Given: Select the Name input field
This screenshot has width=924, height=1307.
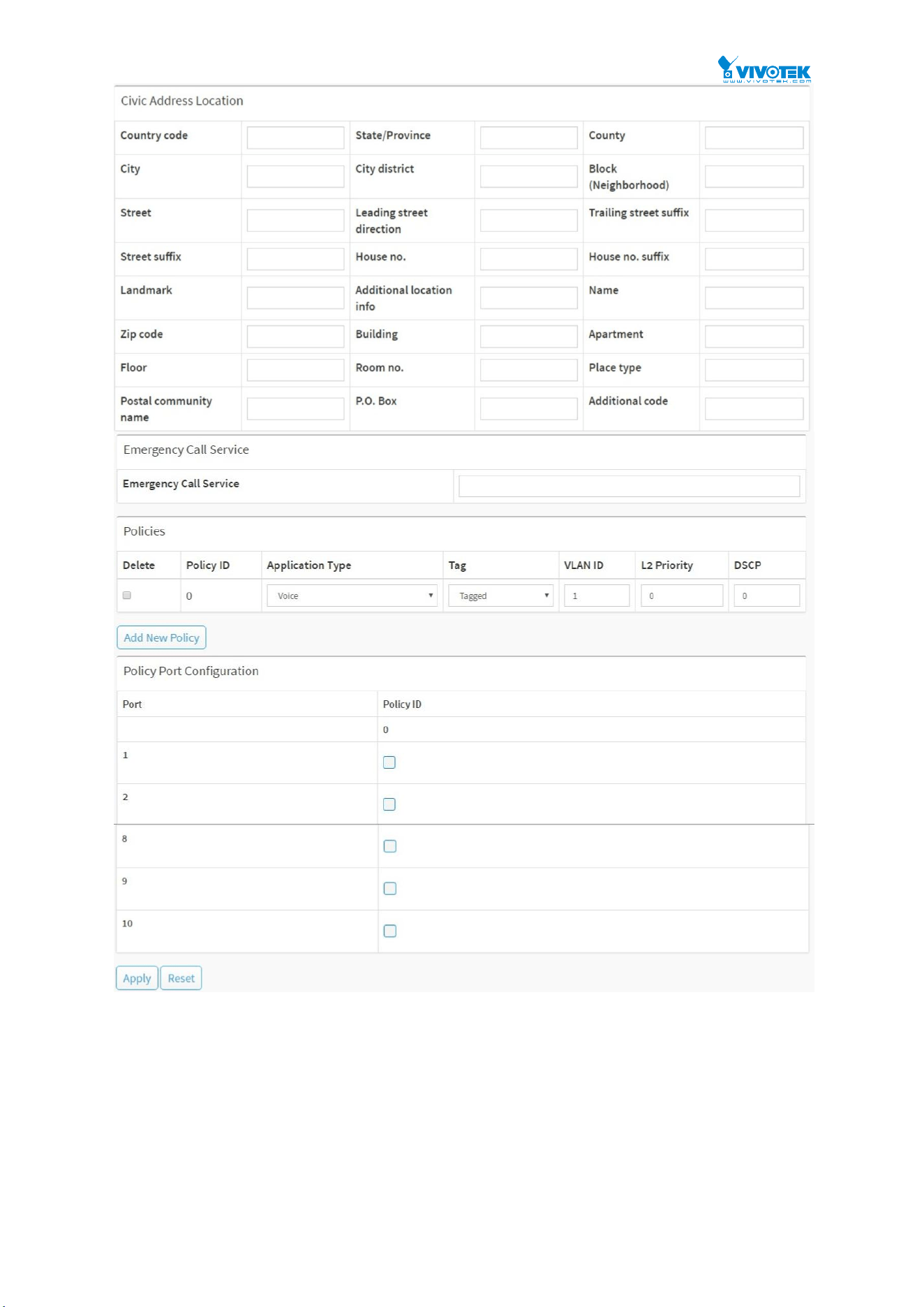Looking at the screenshot, I should [754, 298].
